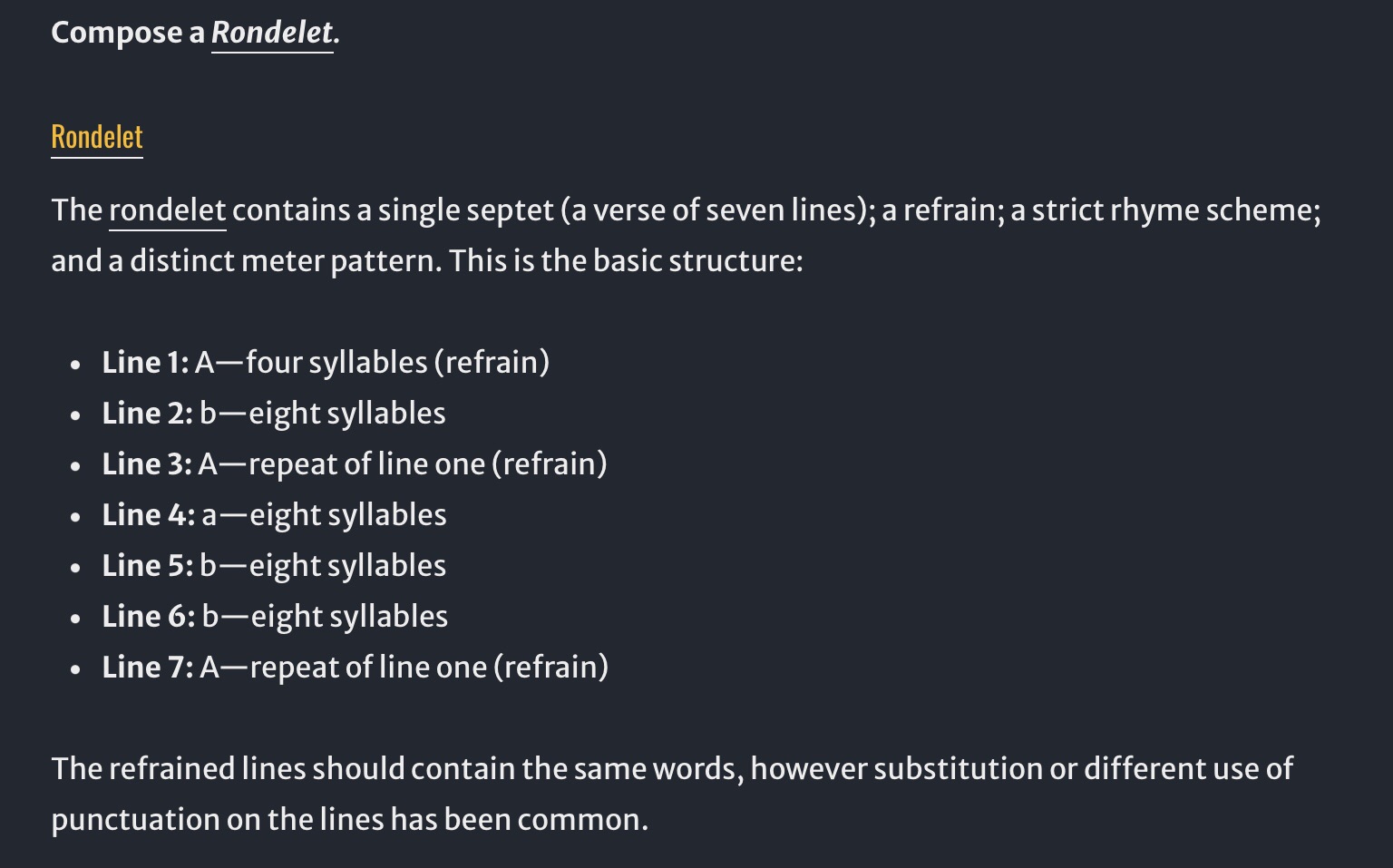Open the yellow Rondelet title link
The width and height of the screenshot is (1393, 868).
click(x=97, y=137)
